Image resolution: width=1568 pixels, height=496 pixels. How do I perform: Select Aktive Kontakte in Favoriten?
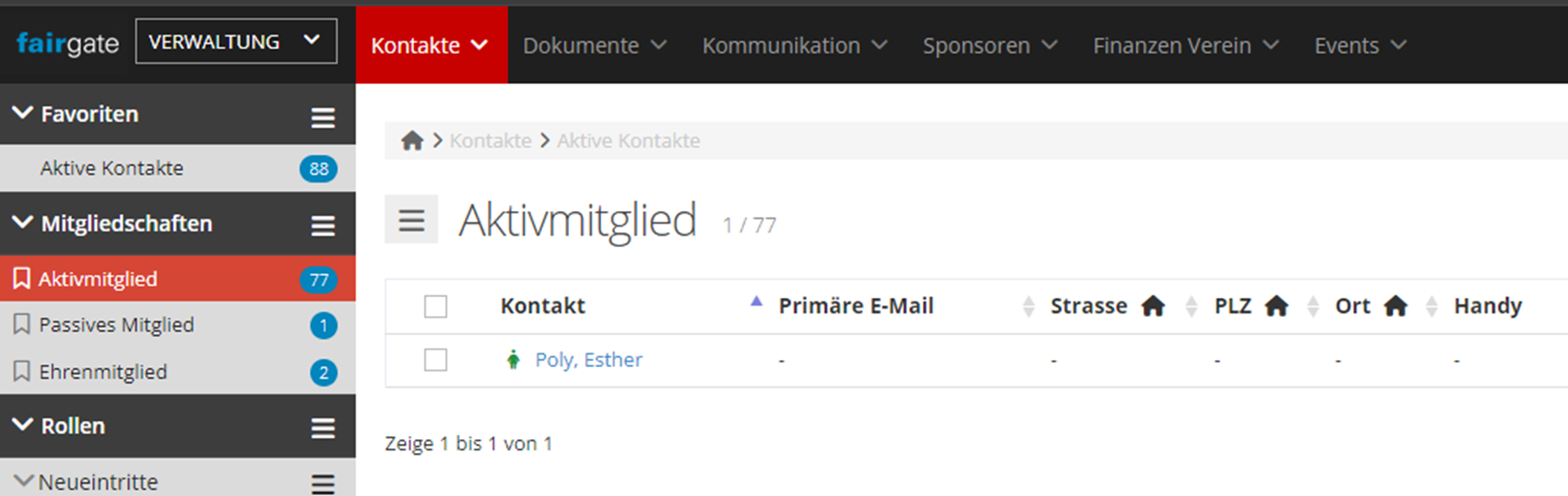(x=111, y=168)
